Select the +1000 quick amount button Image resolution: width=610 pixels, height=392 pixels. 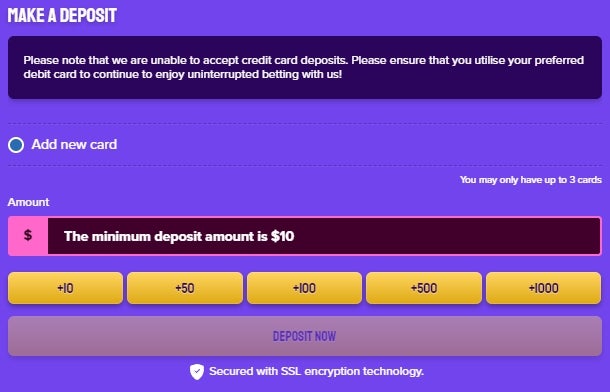click(543, 288)
